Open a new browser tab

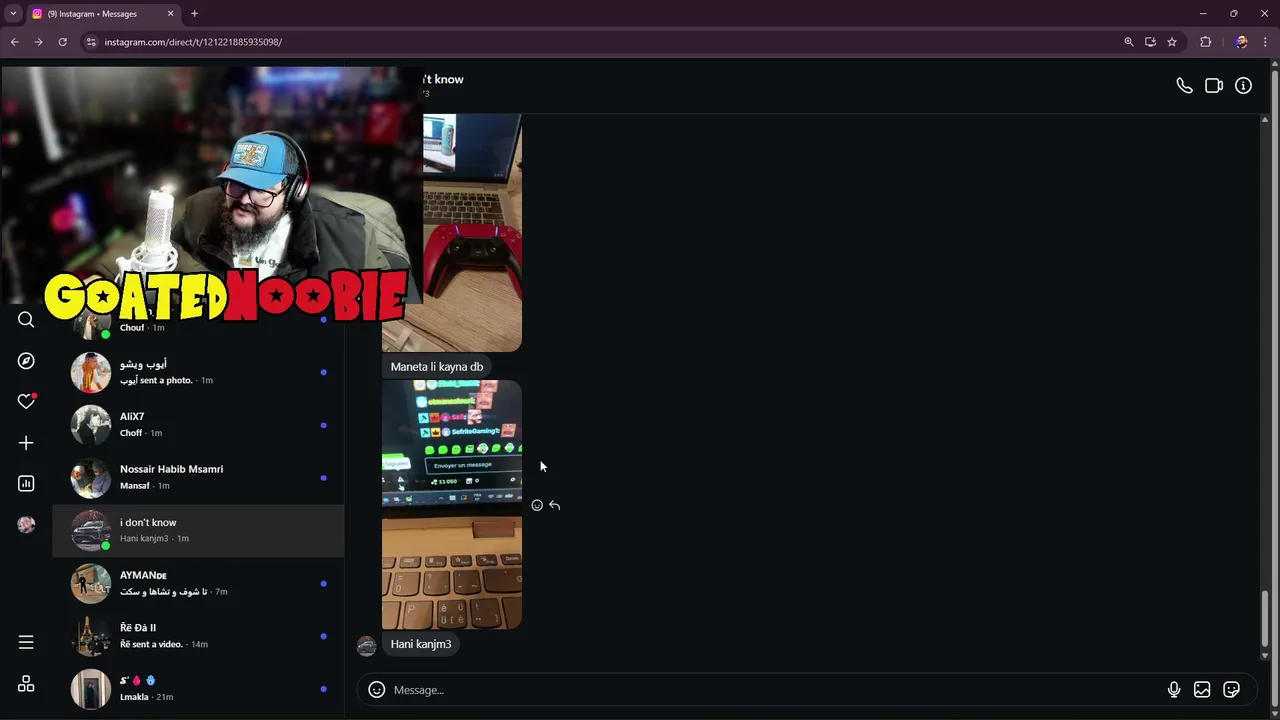coord(195,14)
